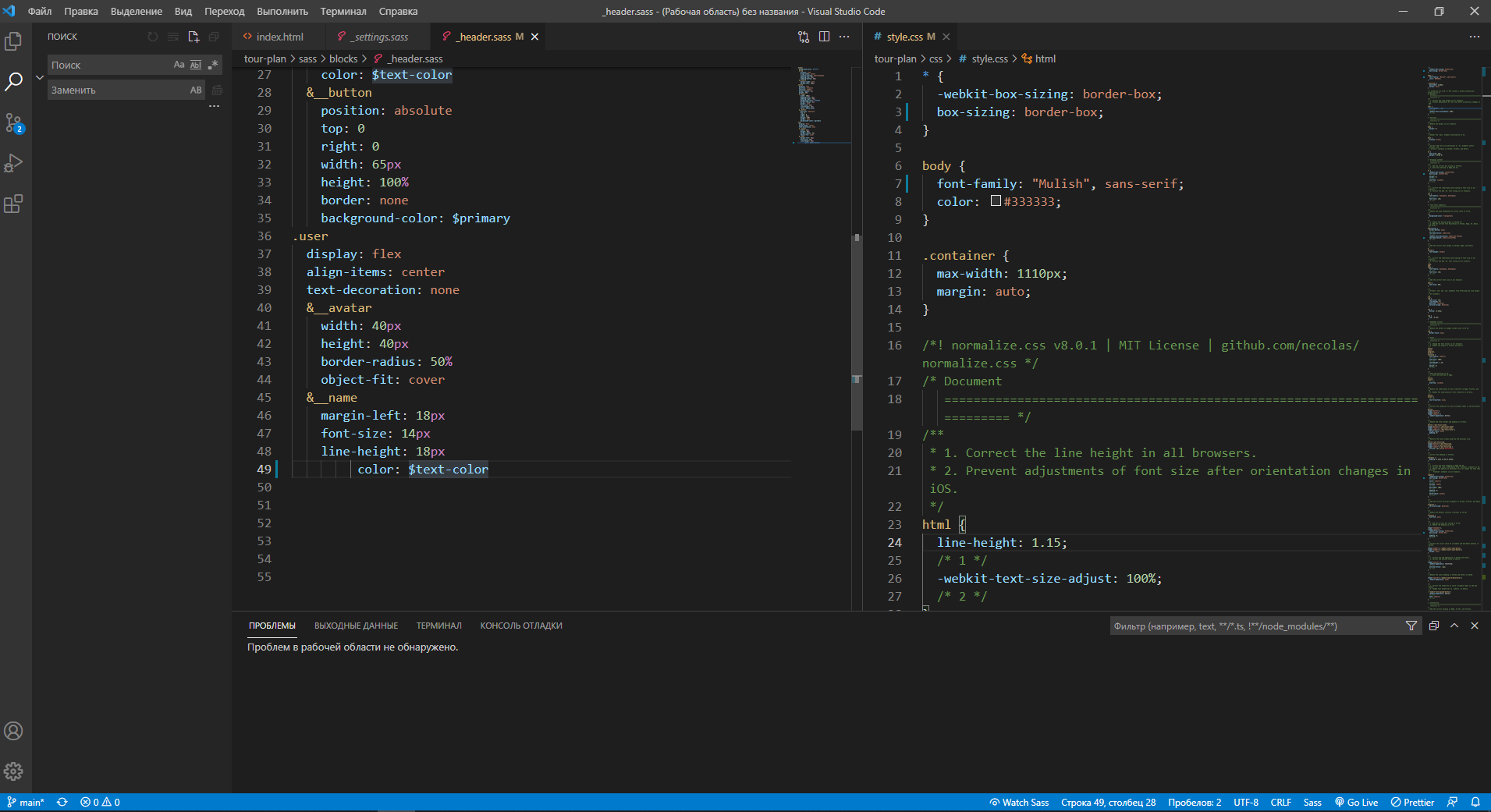Image resolution: width=1491 pixels, height=812 pixels.
Task: Open css folder in right breadcrumb
Action: coord(935,59)
